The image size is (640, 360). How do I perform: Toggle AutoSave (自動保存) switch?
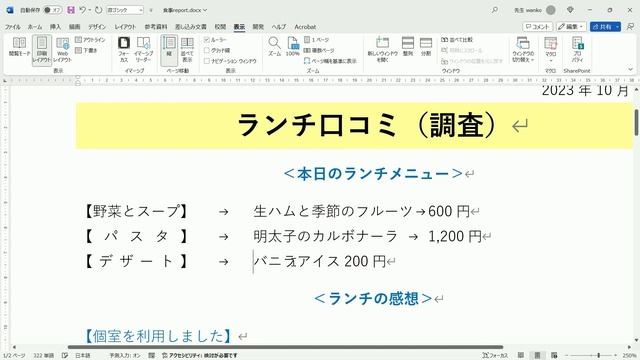pyautogui.click(x=53, y=10)
